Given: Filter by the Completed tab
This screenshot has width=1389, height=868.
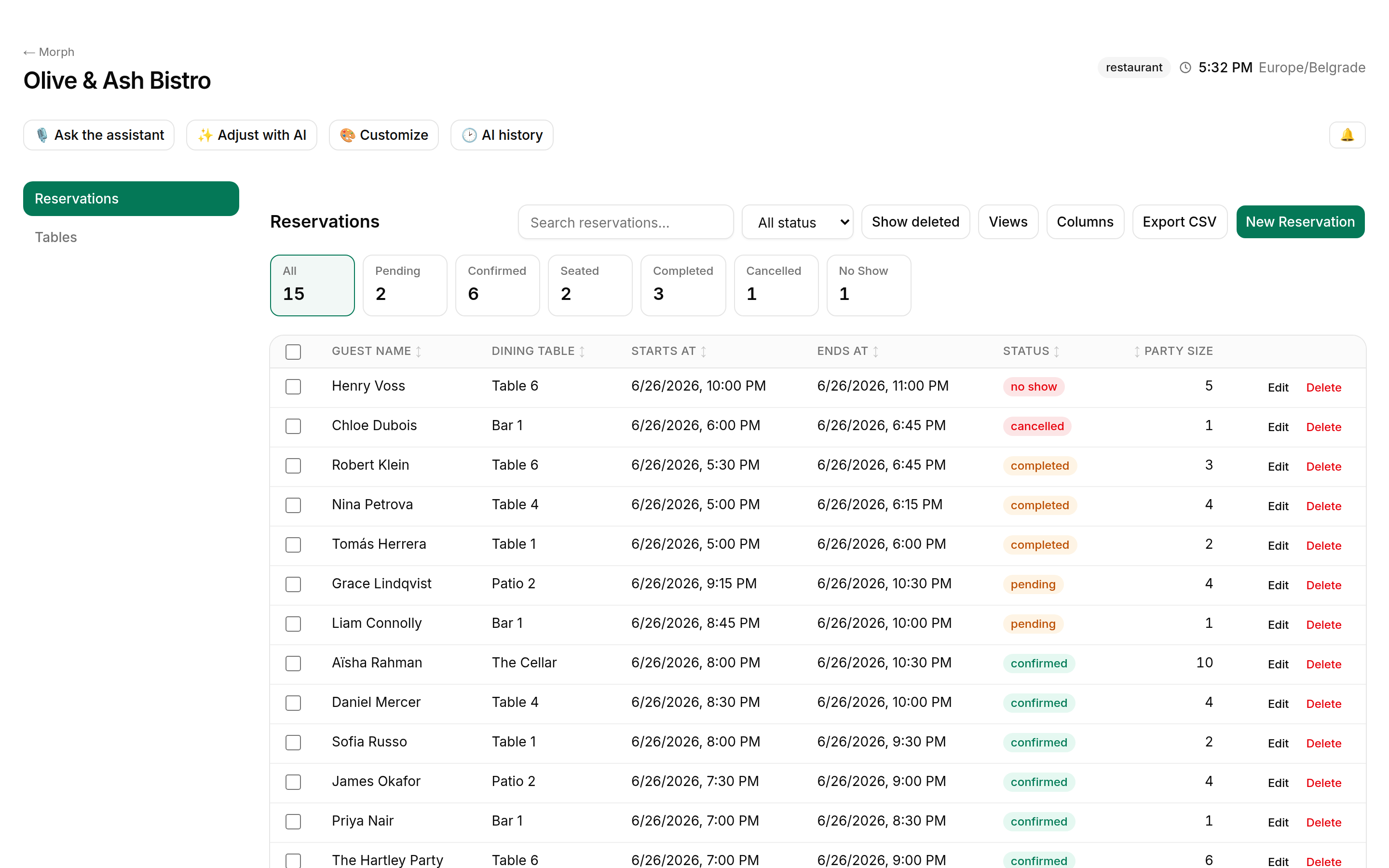Looking at the screenshot, I should click(683, 285).
